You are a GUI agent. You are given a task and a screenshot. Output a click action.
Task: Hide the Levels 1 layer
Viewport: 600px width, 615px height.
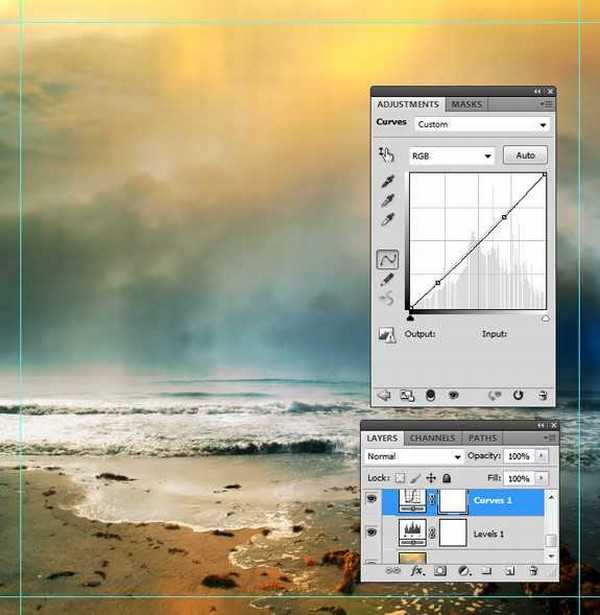point(372,533)
